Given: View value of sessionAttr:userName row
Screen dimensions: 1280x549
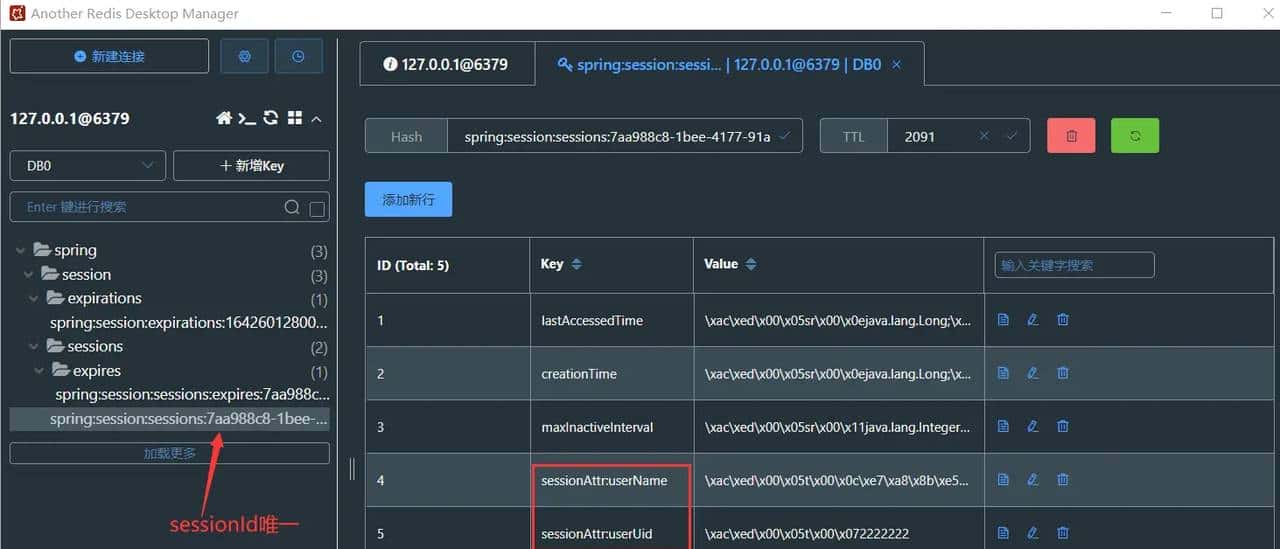Looking at the screenshot, I should pyautogui.click(x=1003, y=480).
